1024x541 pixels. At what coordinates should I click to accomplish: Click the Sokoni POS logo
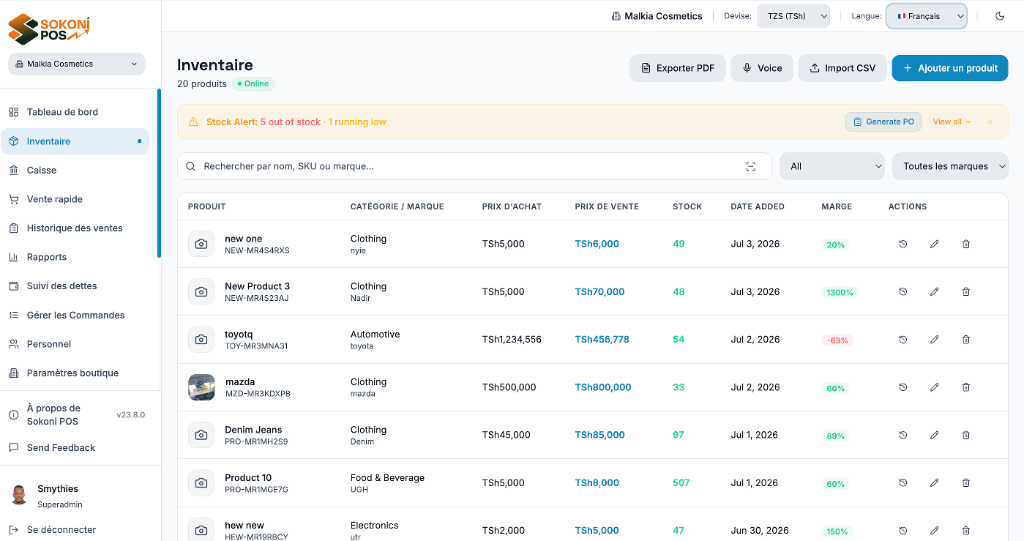50,29
